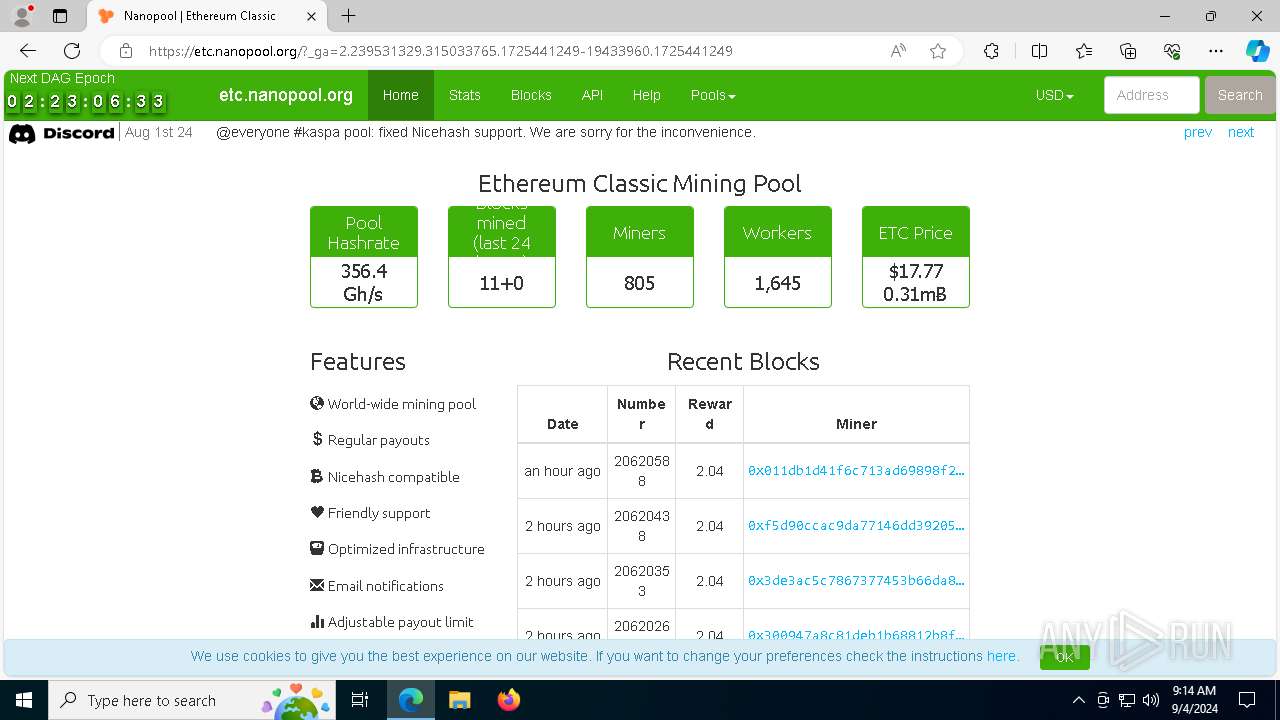Open Read Aloud in address bar
The height and width of the screenshot is (720, 1280).
[x=898, y=51]
